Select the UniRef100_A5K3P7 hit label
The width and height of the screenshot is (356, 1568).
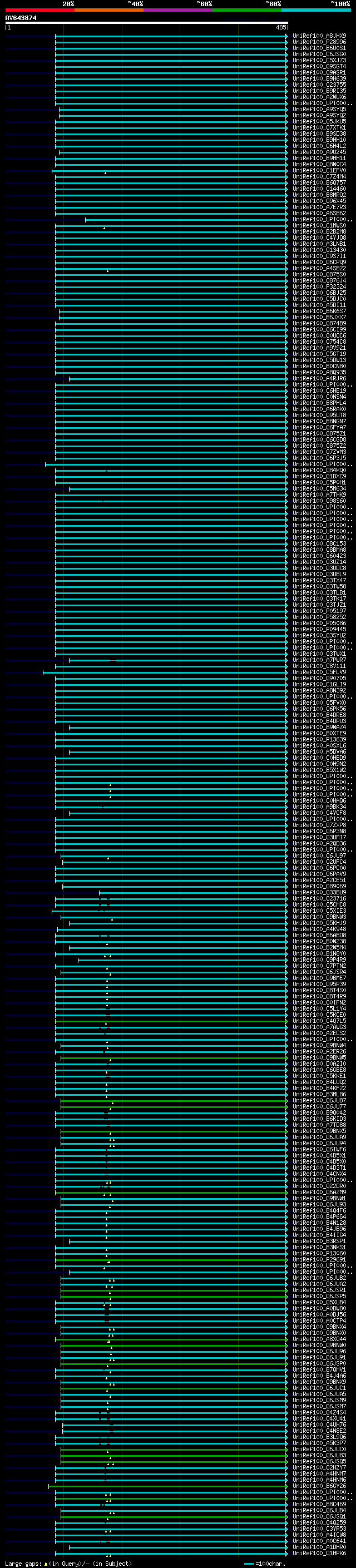tap(319, 1443)
